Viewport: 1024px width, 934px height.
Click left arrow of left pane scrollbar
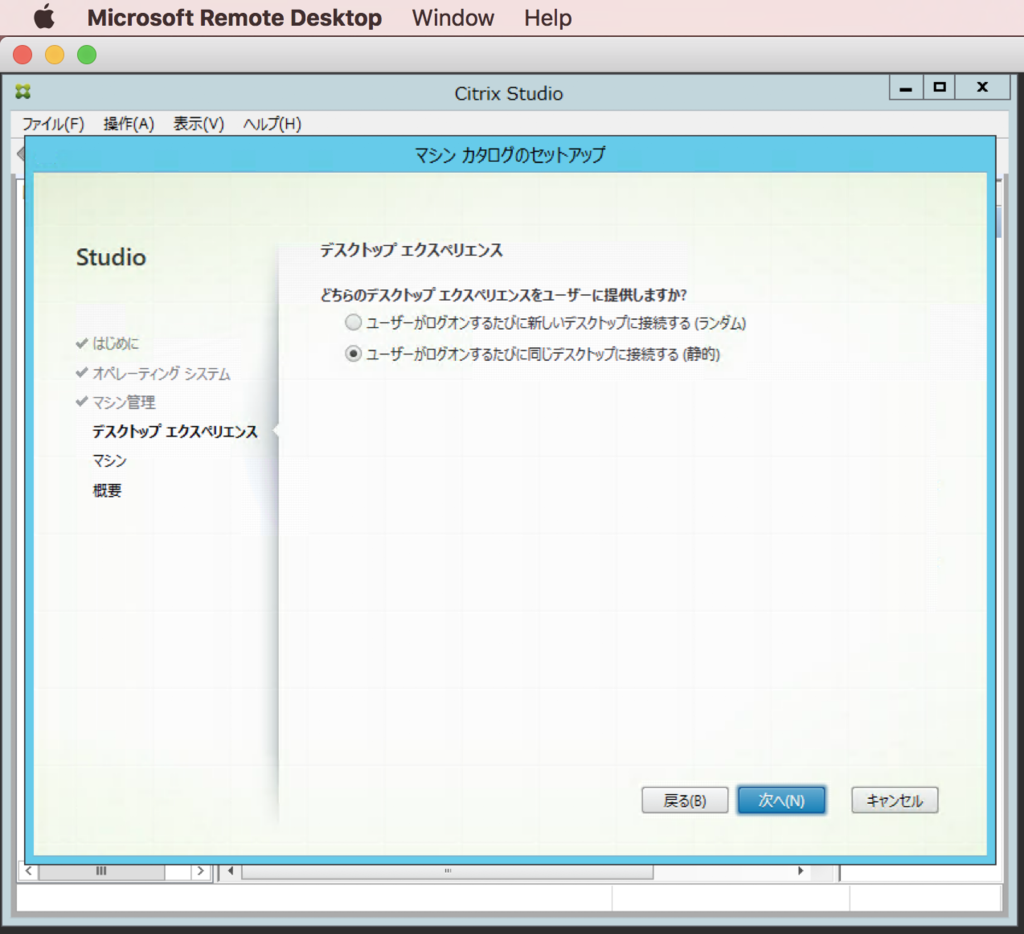pos(28,871)
